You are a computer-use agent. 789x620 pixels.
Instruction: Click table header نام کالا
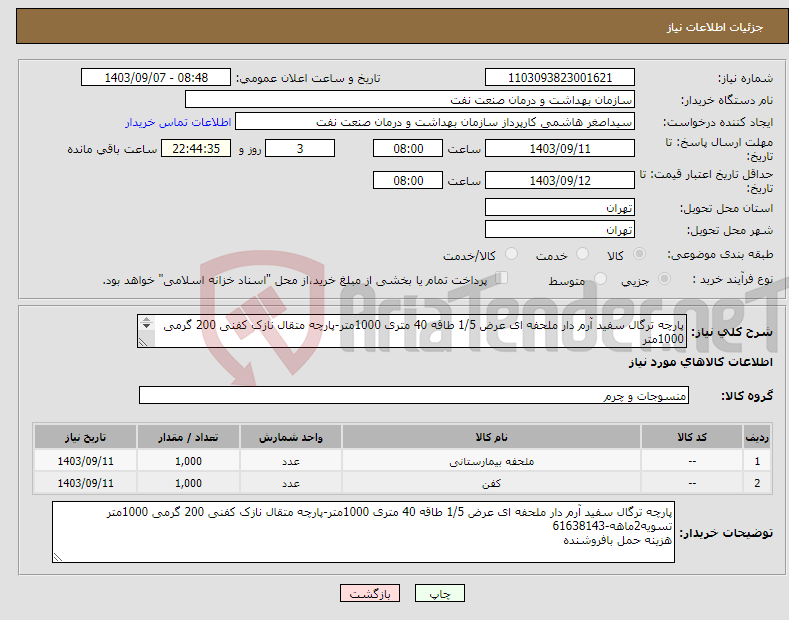click(491, 437)
